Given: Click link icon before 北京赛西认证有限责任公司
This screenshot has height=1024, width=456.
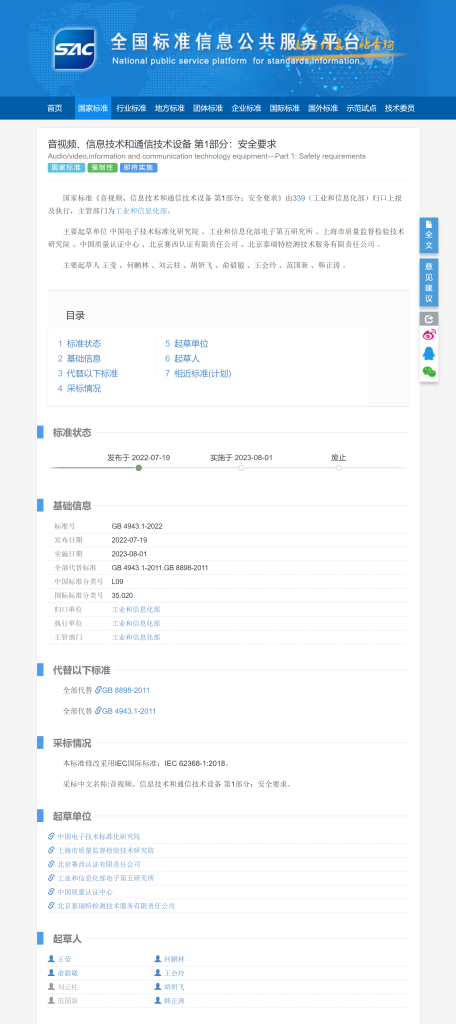Looking at the screenshot, I should [x=51, y=864].
